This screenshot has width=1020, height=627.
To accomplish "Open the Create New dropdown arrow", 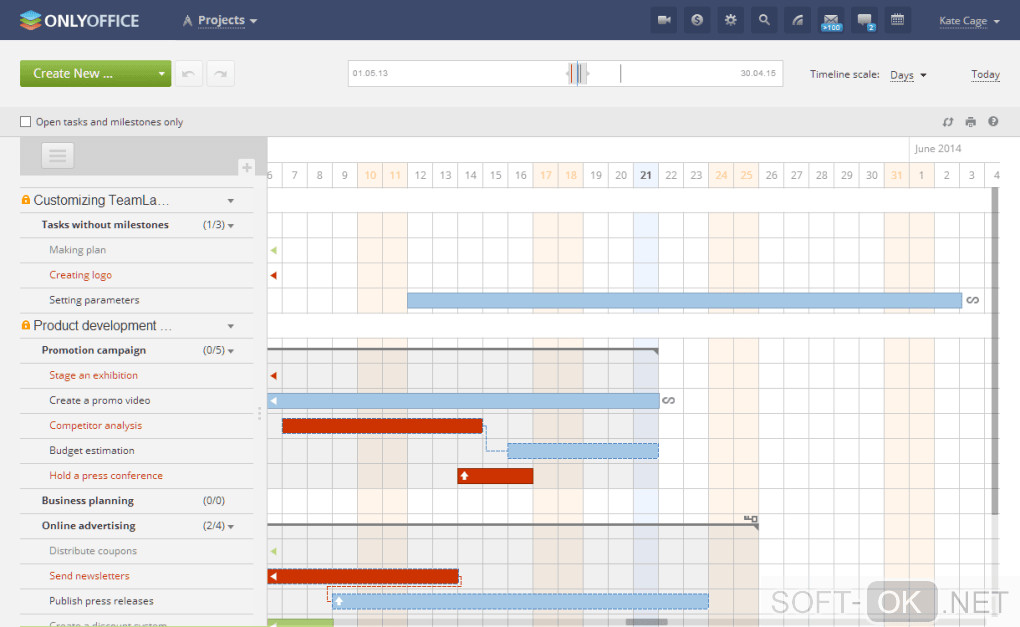I will tap(161, 73).
